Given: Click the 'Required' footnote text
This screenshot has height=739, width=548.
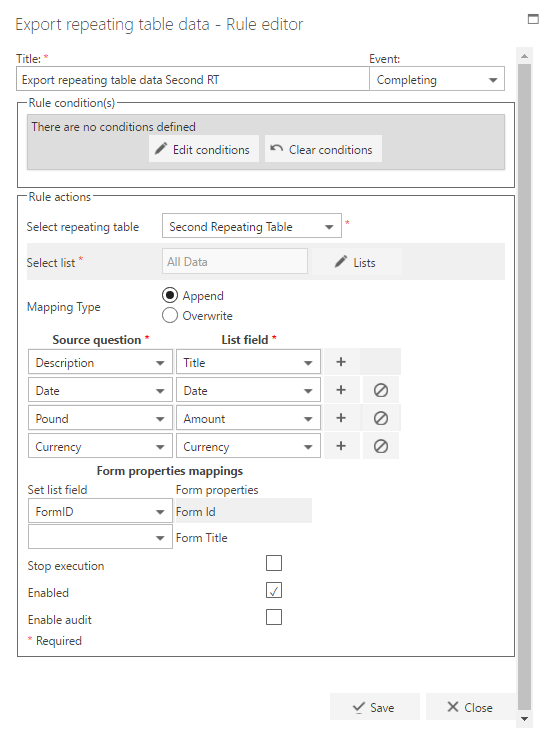Looking at the screenshot, I should coord(59,640).
